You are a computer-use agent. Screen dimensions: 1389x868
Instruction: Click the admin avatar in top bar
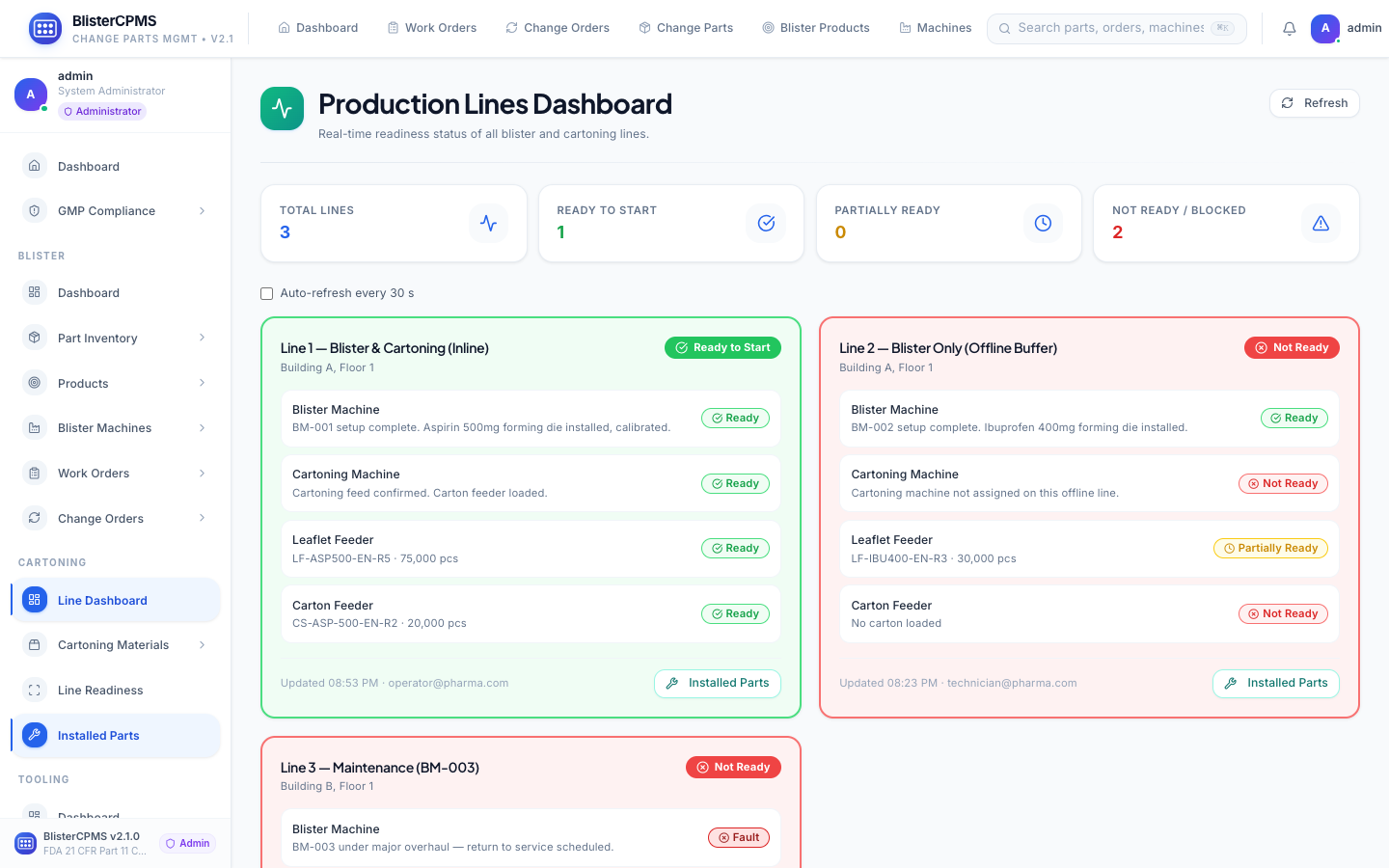click(x=1325, y=28)
